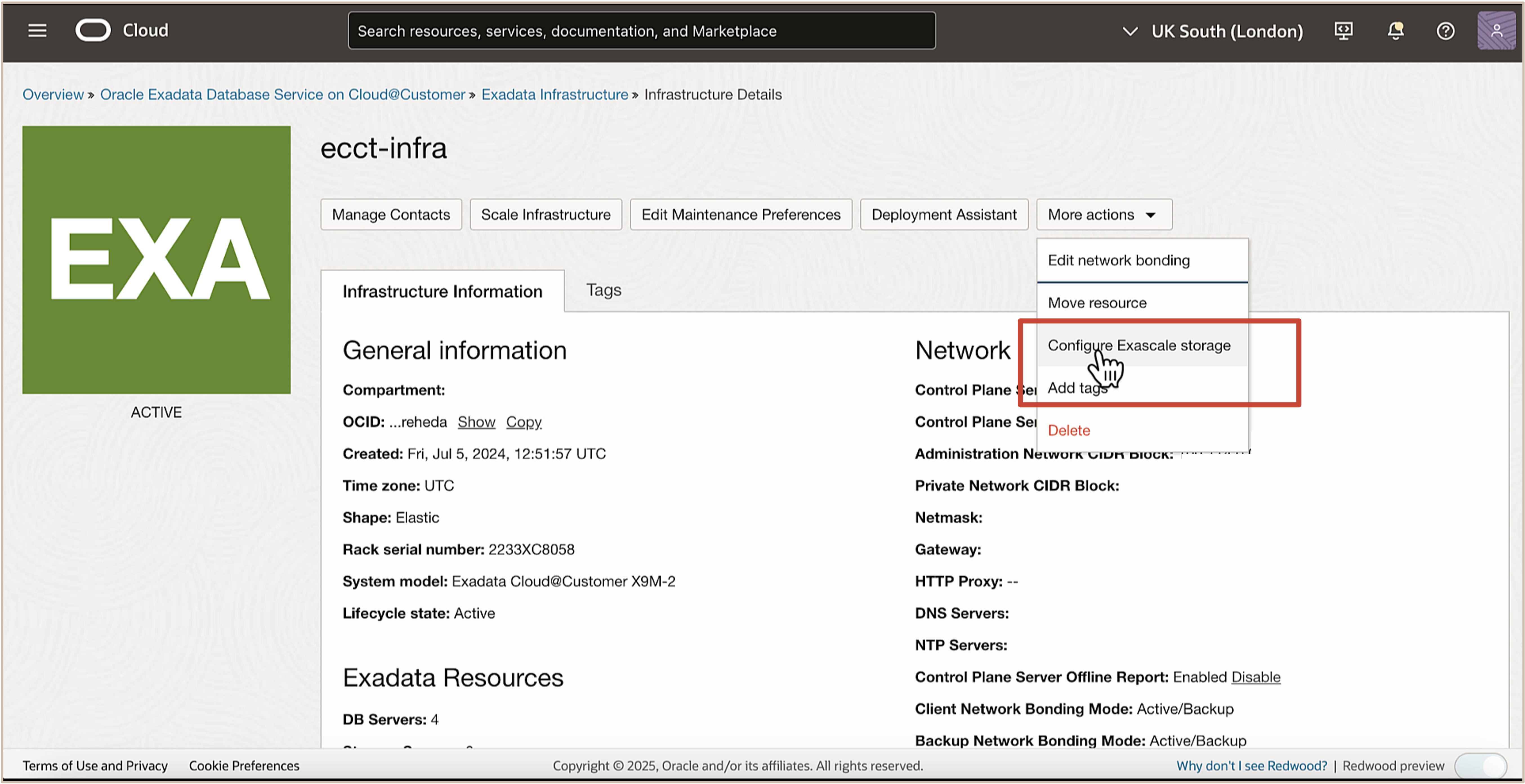The width and height of the screenshot is (1525, 784).
Task: Open the user profile avatar
Action: [x=1496, y=31]
